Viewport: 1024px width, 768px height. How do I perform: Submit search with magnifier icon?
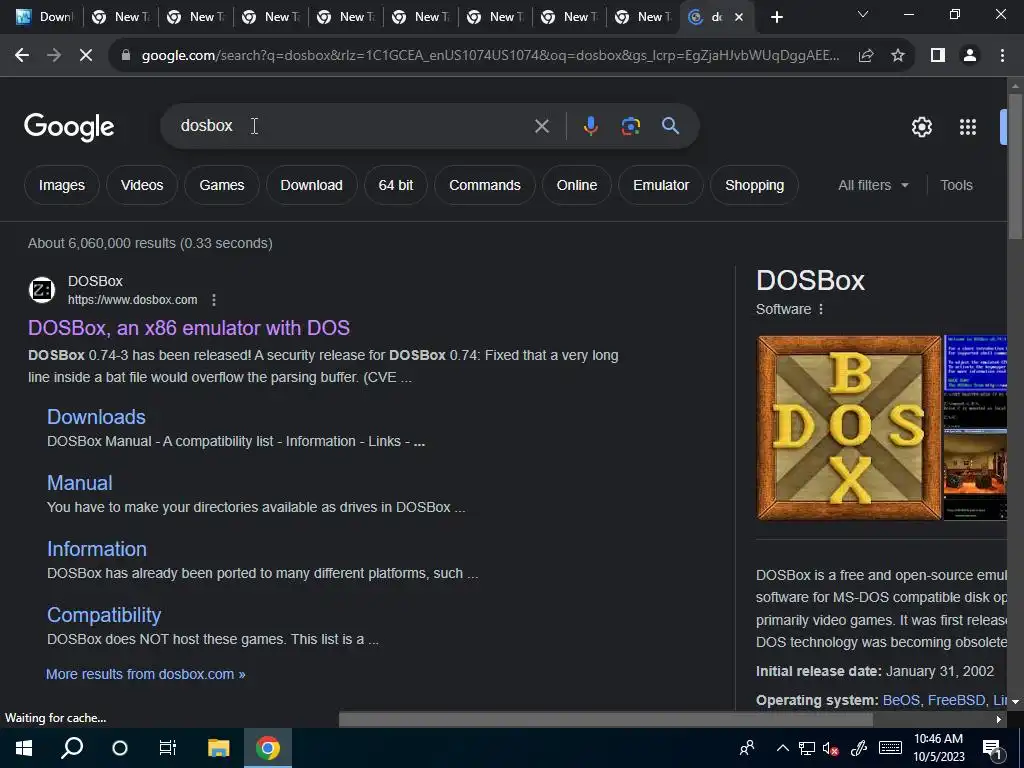(x=671, y=126)
